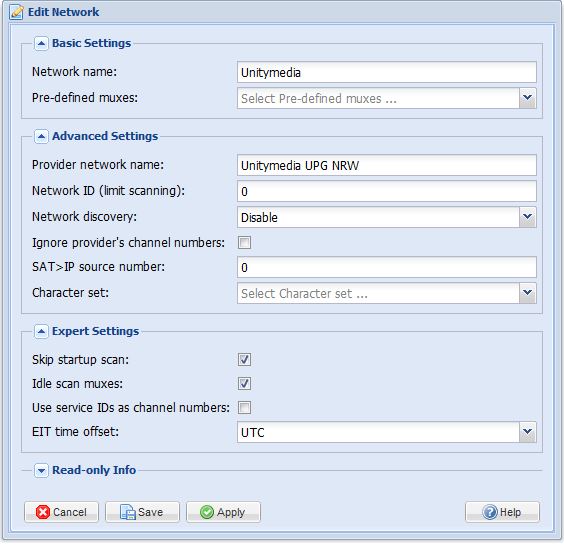
Task: Collapse the Expert Settings section
Action: [x=41, y=331]
